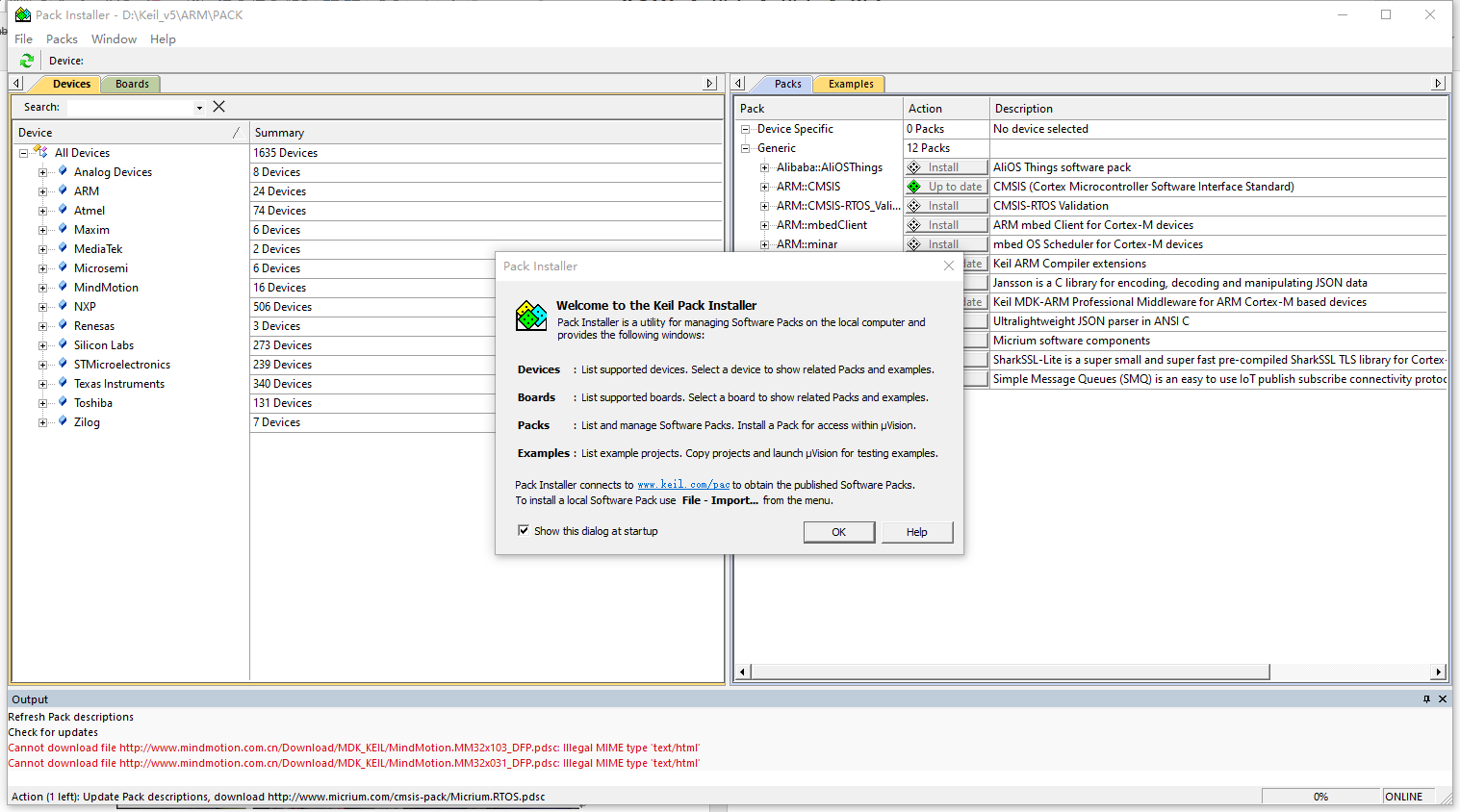Viewport: 1460px width, 812px height.
Task: Click the pin icon in Output panel
Action: click(x=1426, y=699)
